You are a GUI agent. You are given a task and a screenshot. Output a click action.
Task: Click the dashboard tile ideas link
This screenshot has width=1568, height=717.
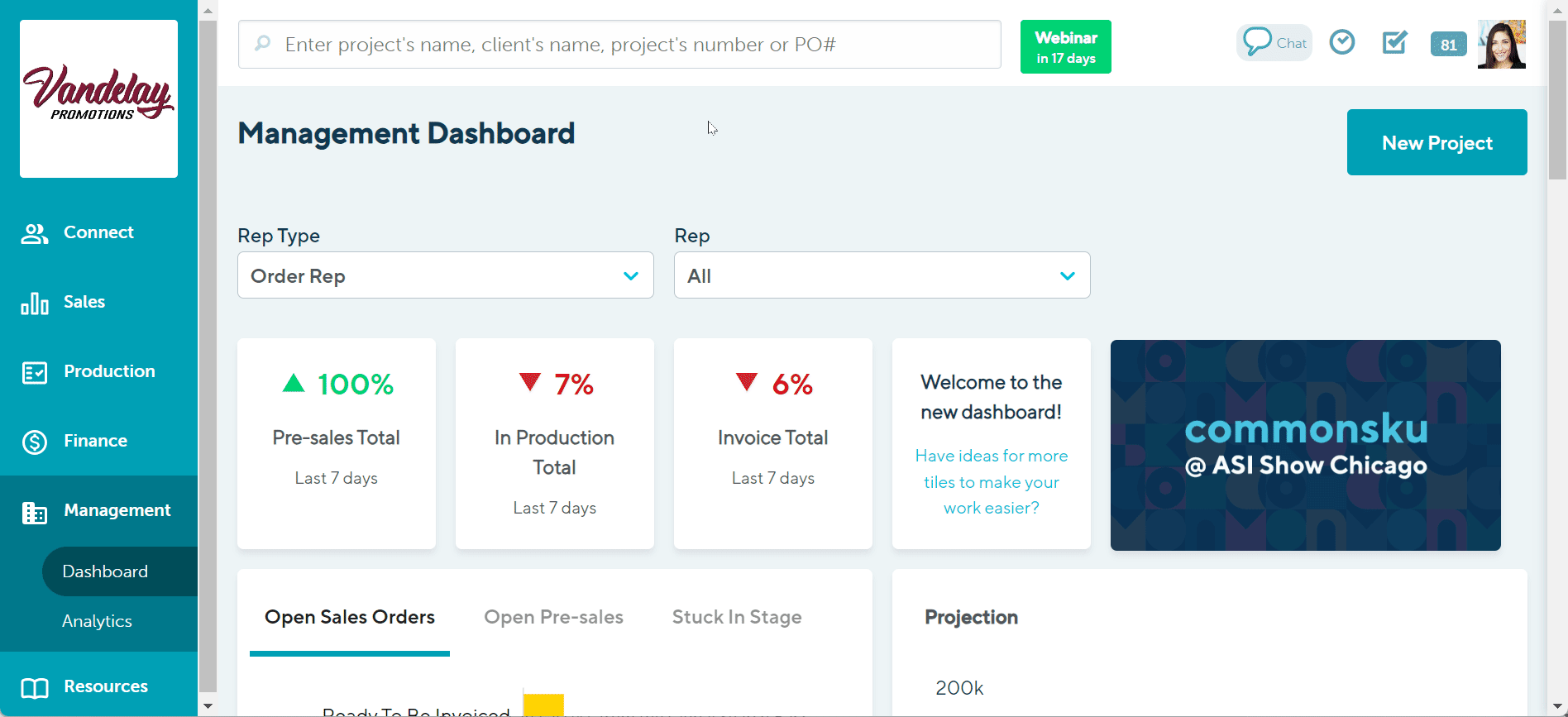[x=991, y=482]
